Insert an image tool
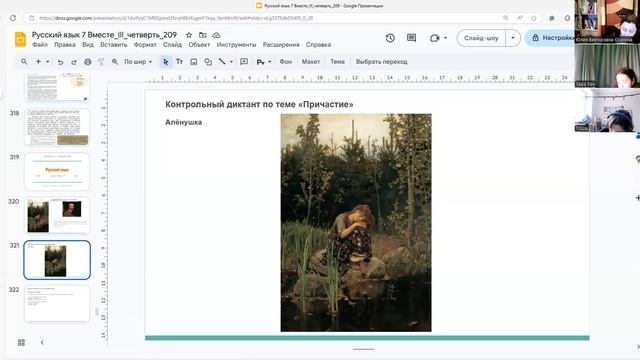640x360 pixels. pos(193,62)
